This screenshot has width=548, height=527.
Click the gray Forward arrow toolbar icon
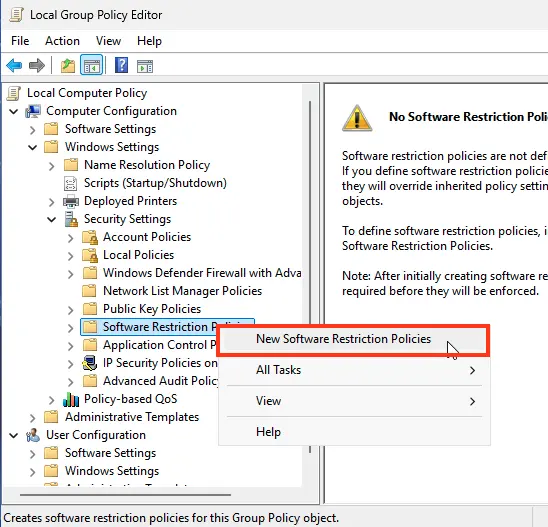click(37, 65)
